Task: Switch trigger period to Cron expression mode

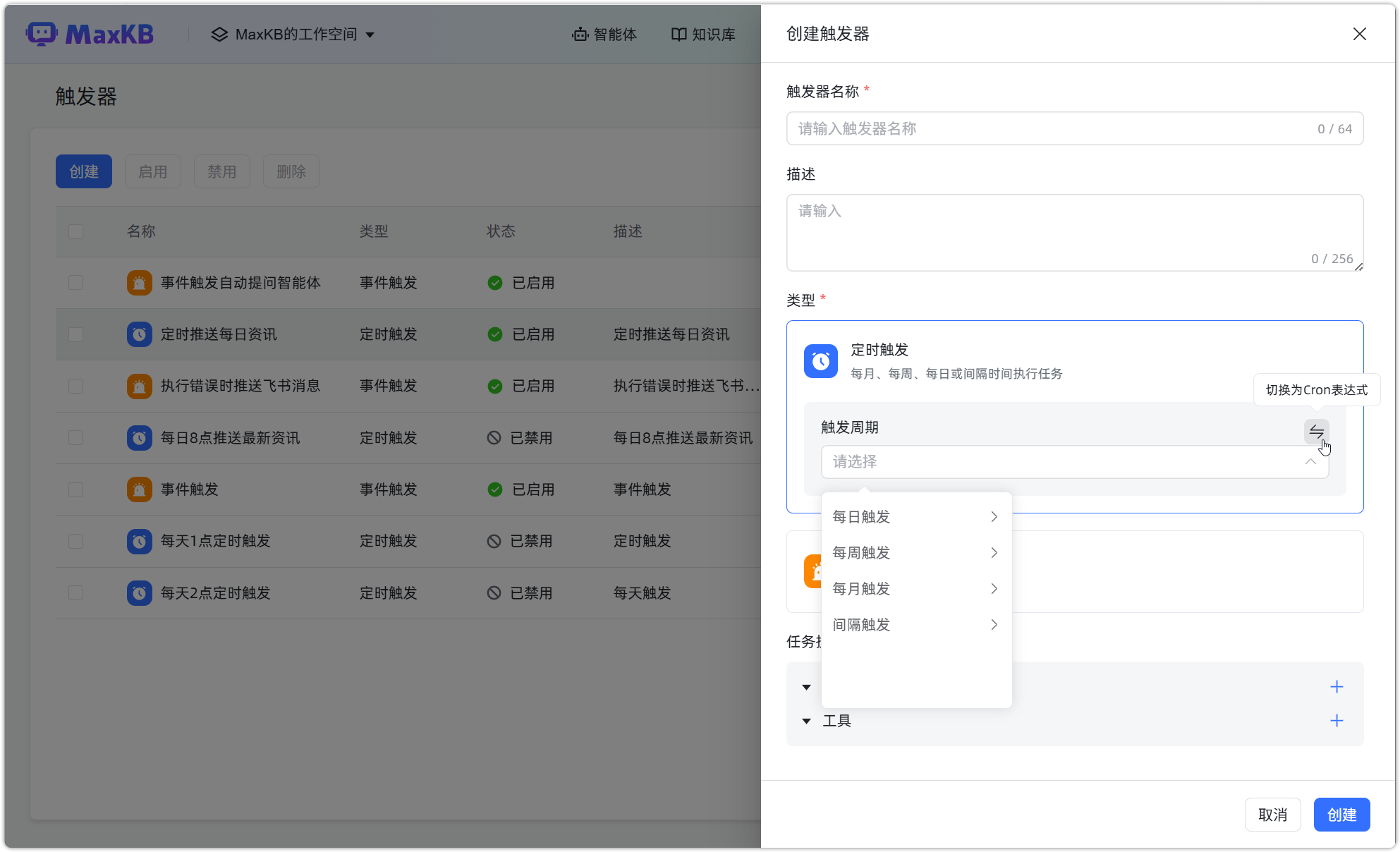Action: click(x=1315, y=431)
